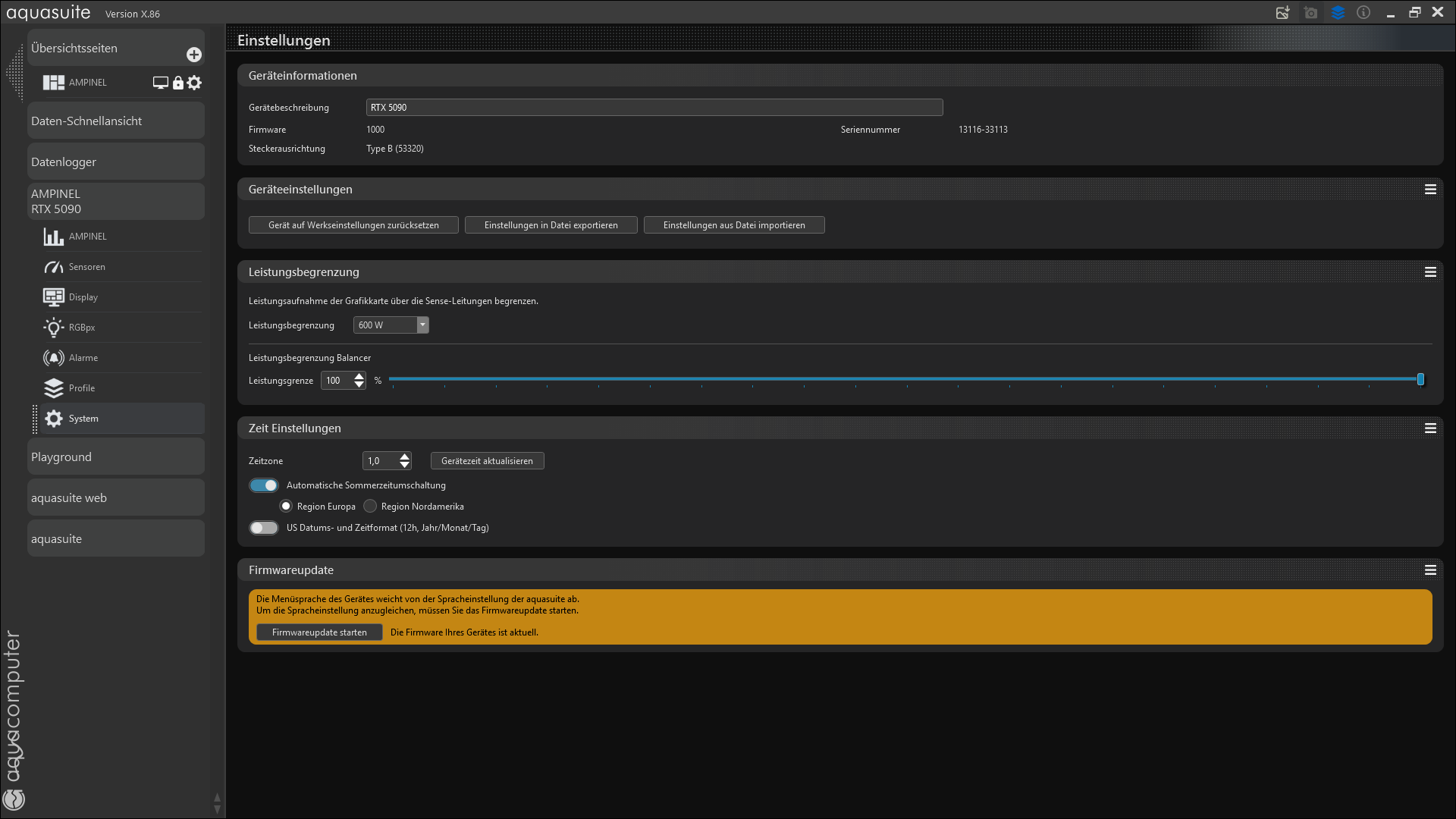The width and height of the screenshot is (1456, 819).
Task: Open the Zeit Einstellungen section menu
Action: (1430, 428)
